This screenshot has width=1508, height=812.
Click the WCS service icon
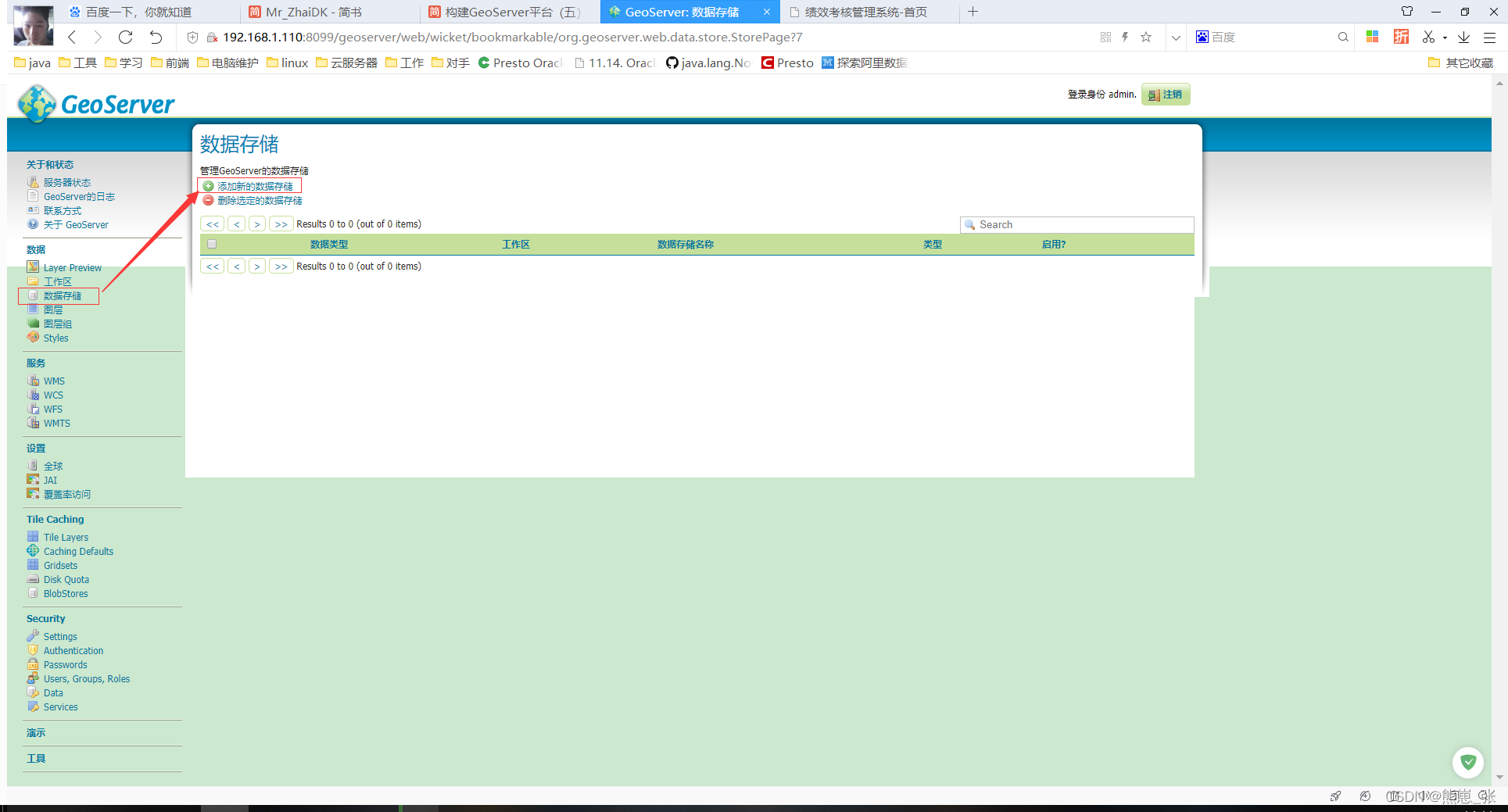[x=33, y=395]
